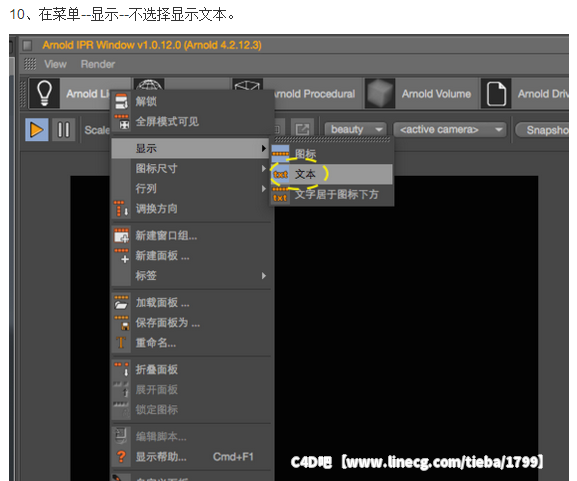Expand the 行列 submenu

[x=190, y=189]
